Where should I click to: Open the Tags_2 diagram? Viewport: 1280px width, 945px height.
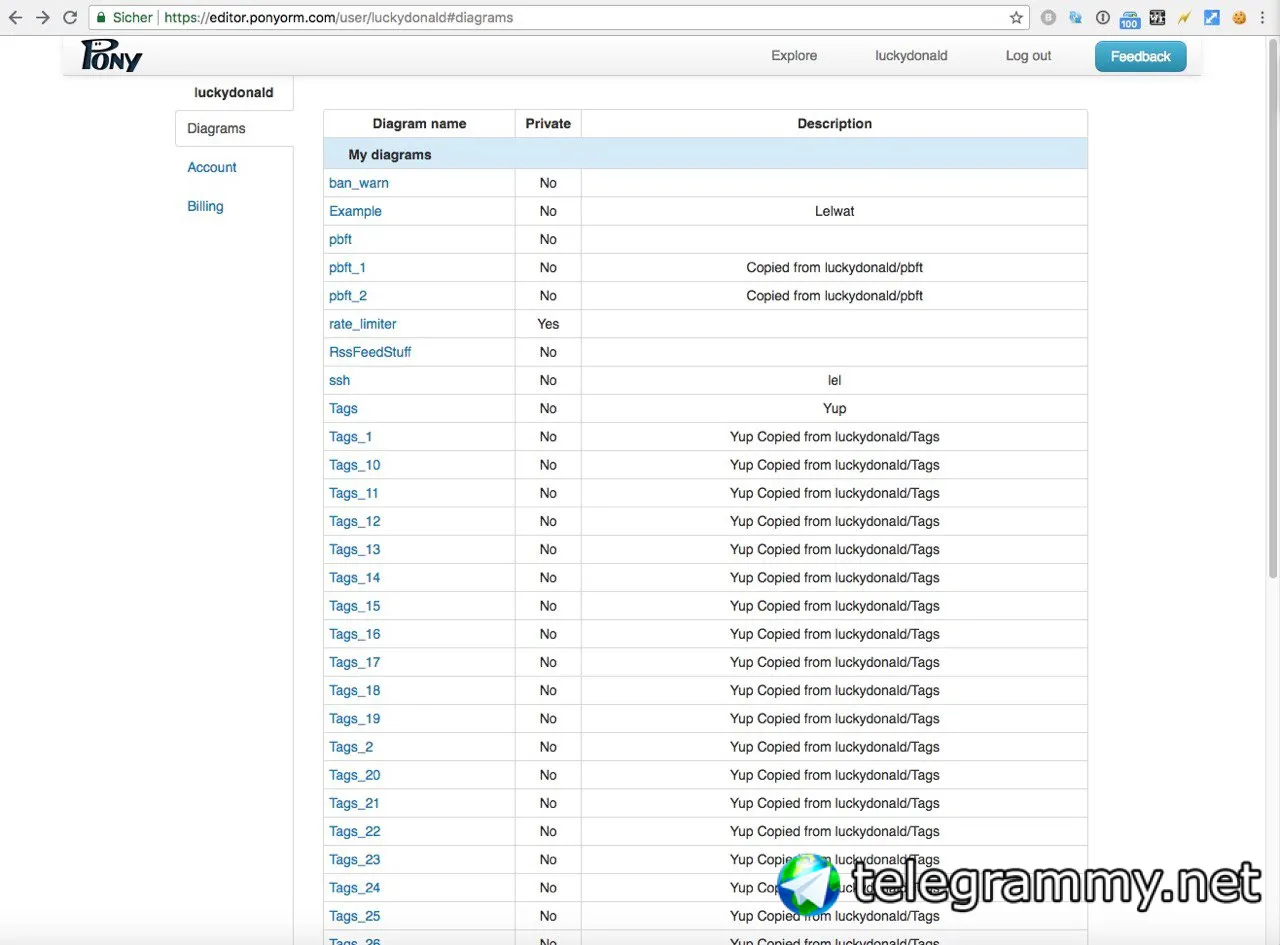(x=351, y=747)
